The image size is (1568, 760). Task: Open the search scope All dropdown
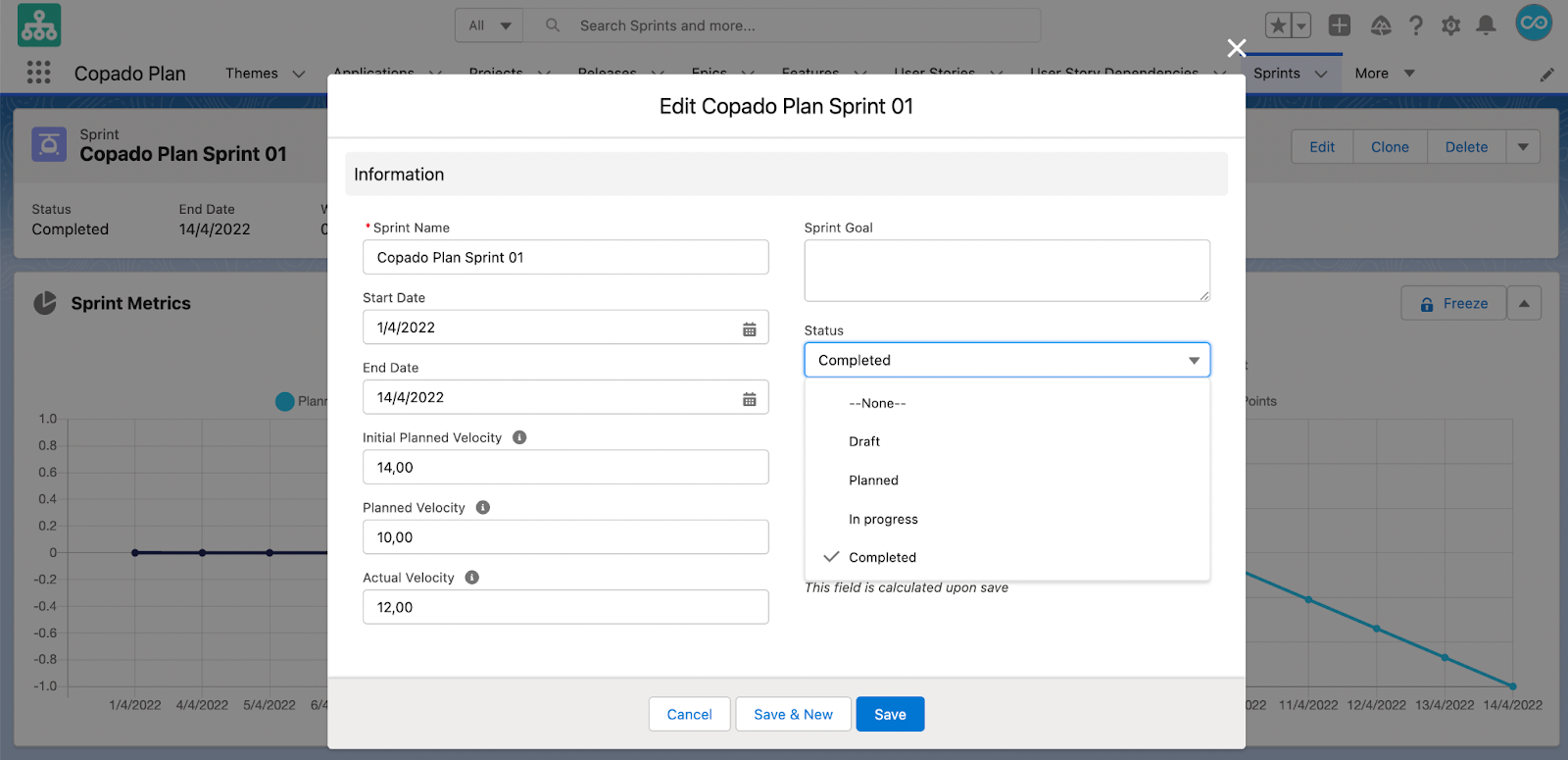489,25
